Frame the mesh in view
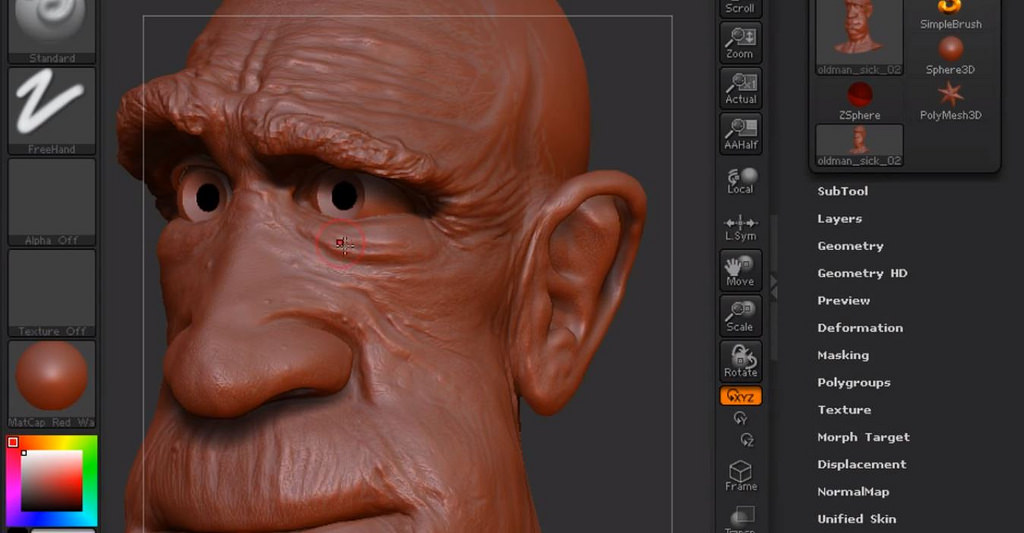 click(x=741, y=476)
